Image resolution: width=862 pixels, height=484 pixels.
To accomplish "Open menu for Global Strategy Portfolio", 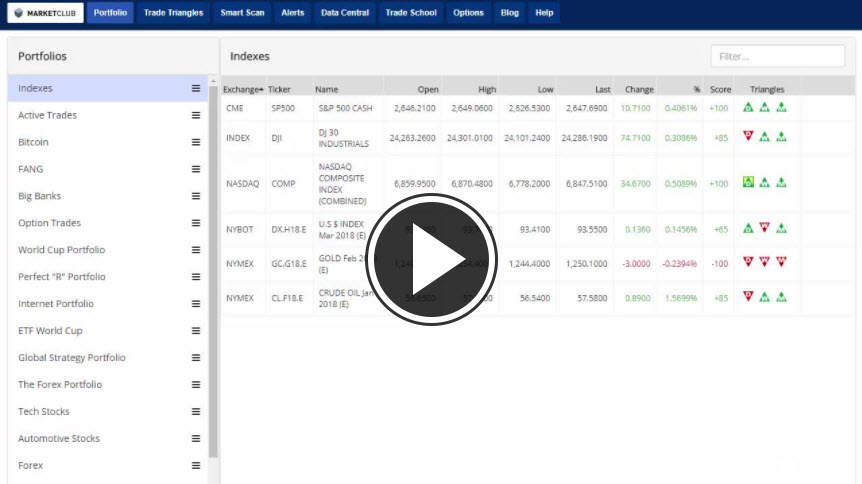I will click(196, 358).
